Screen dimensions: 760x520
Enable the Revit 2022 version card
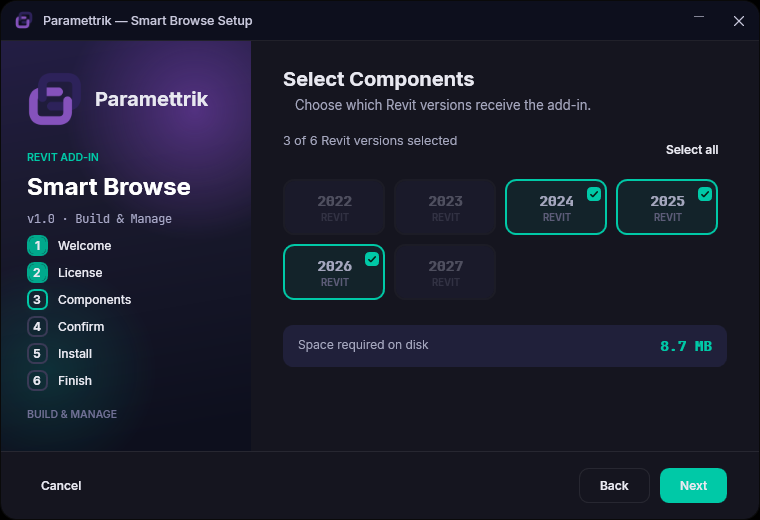coord(334,207)
